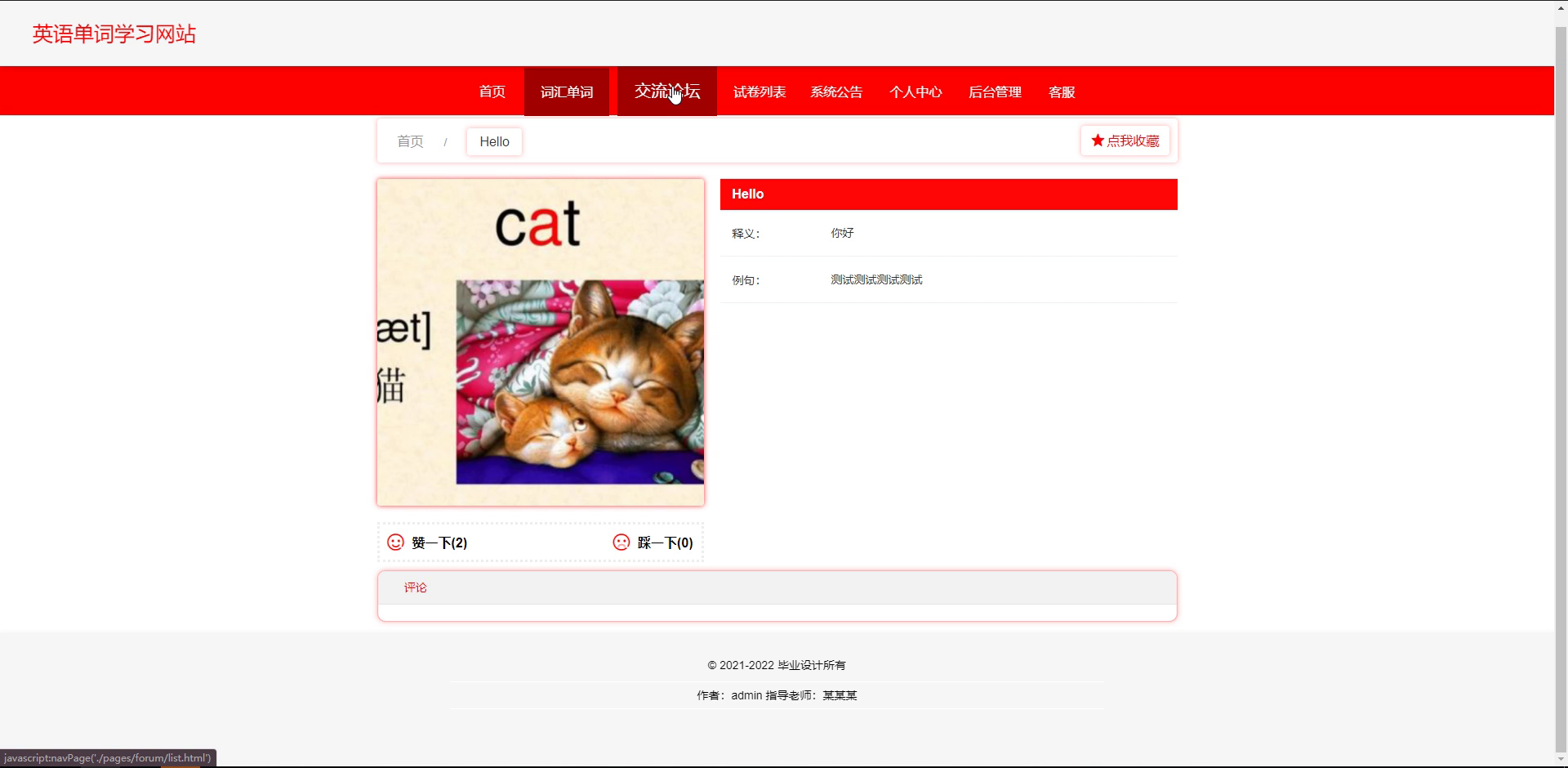Click the 英语单词学习网站 site title
Image resolution: width=1568 pixels, height=768 pixels.
point(114,34)
